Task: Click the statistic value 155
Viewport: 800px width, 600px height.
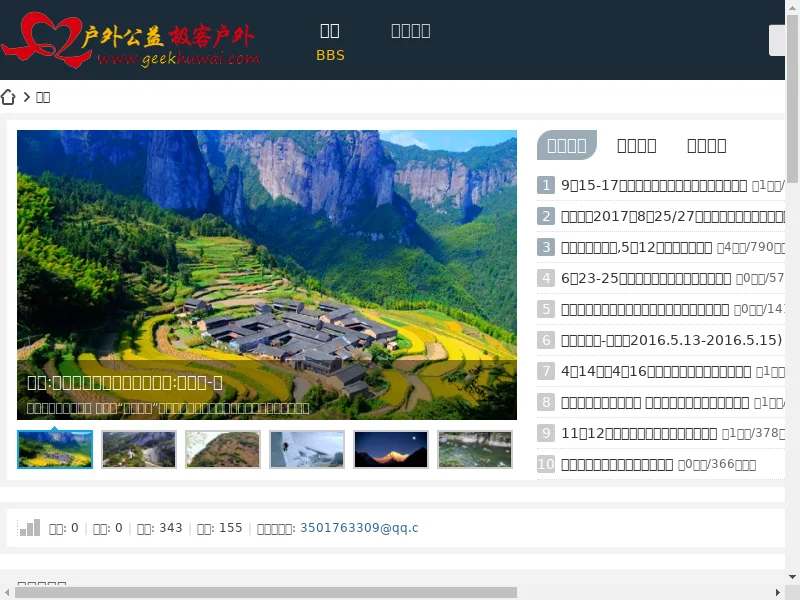Action: (x=231, y=528)
